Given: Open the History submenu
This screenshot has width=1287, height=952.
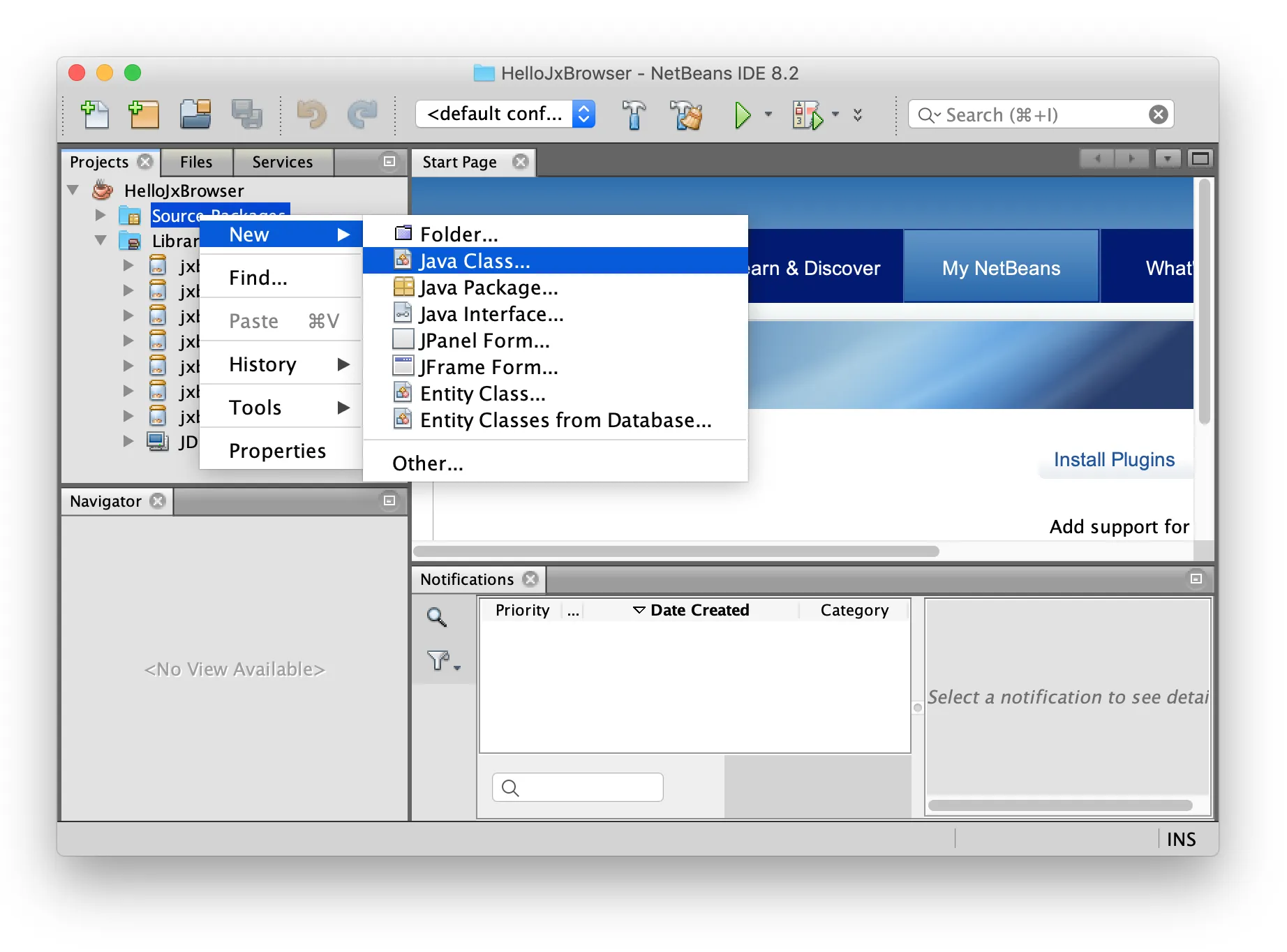Looking at the screenshot, I should [x=281, y=364].
